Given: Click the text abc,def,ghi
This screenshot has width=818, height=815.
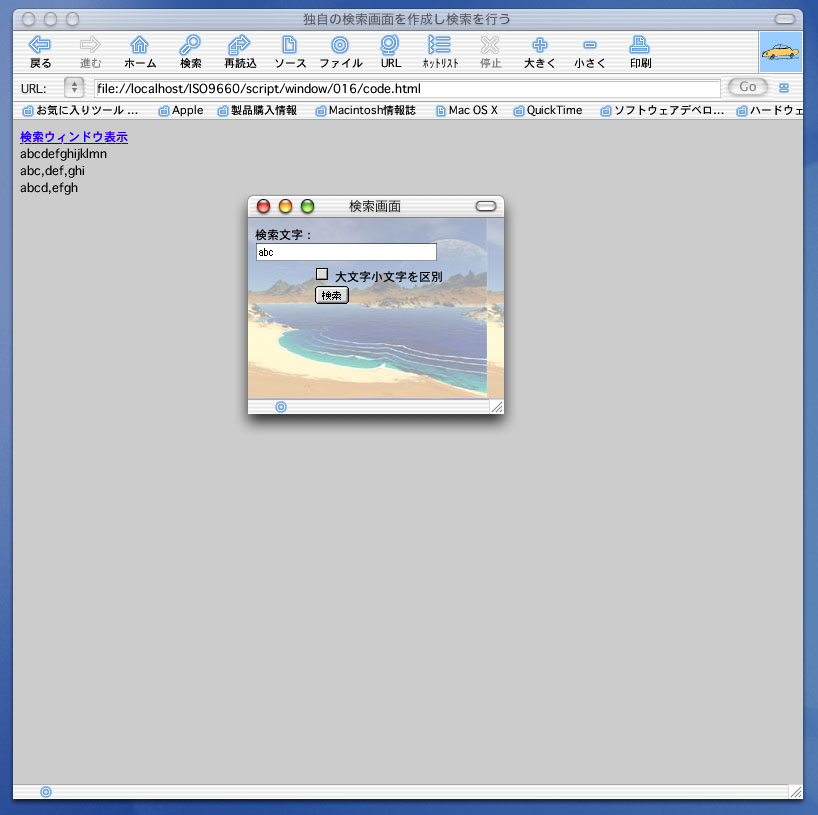Looking at the screenshot, I should point(52,171).
